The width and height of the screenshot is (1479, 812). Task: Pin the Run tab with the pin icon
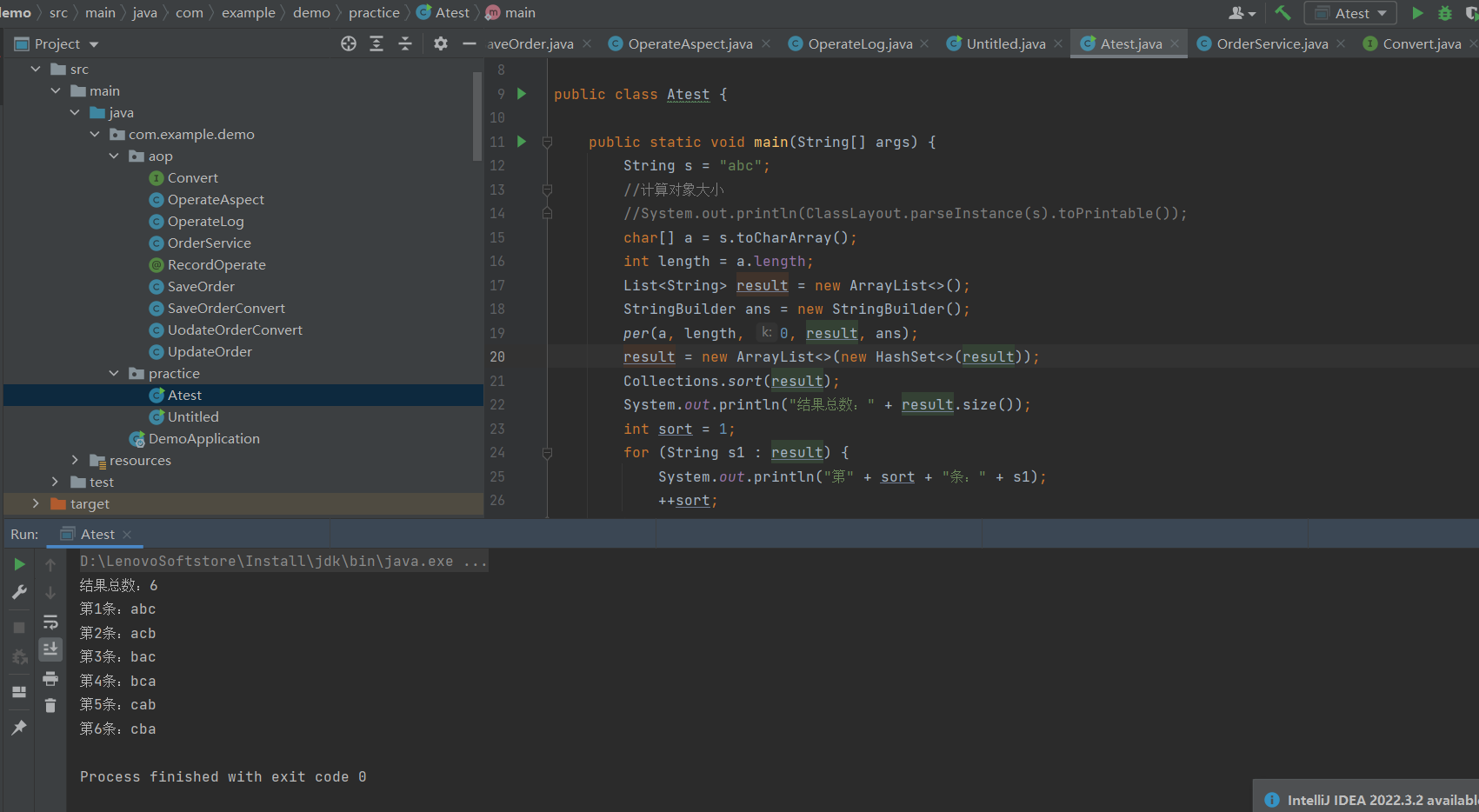pyautogui.click(x=19, y=728)
